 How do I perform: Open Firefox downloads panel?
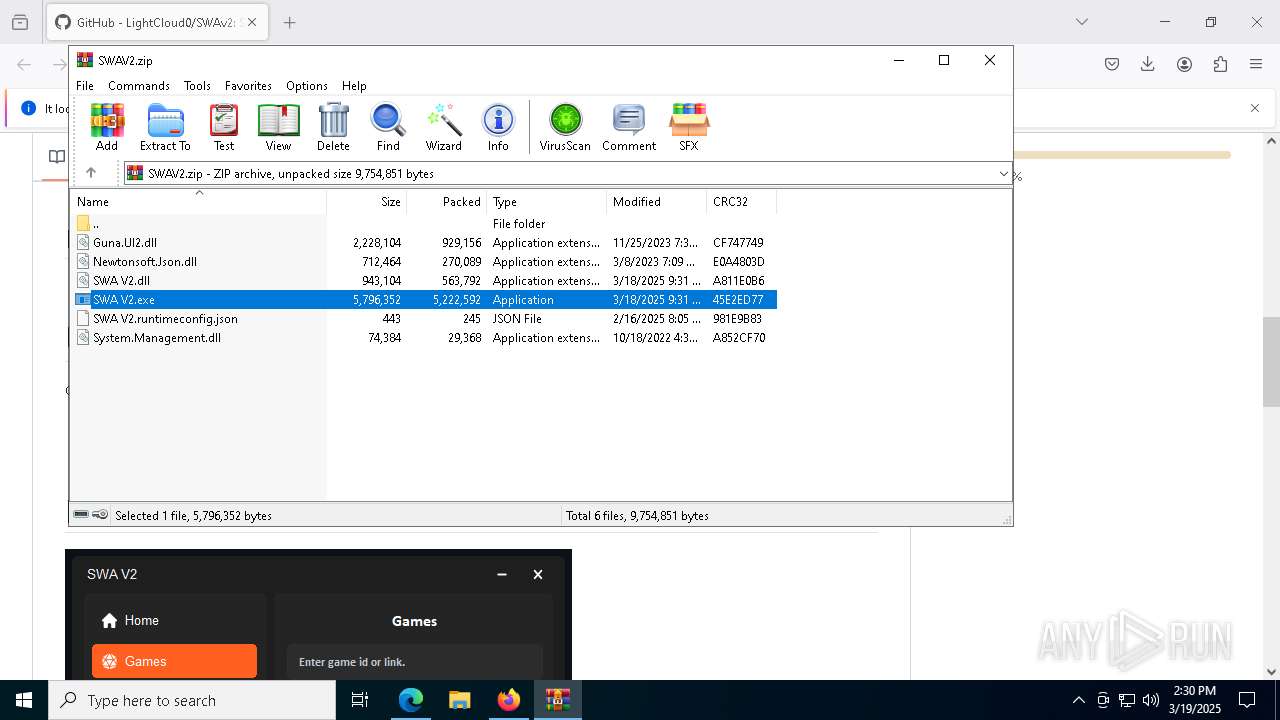pyautogui.click(x=1148, y=64)
